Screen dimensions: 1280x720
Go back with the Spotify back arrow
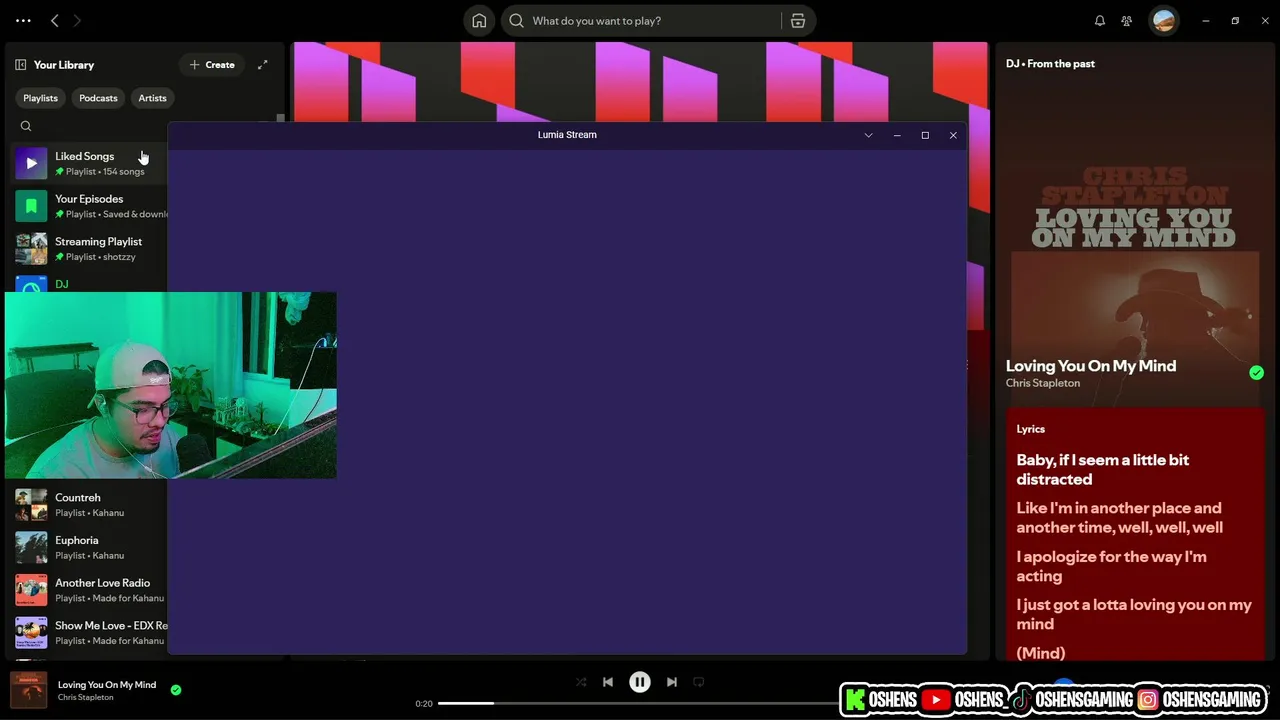tap(55, 20)
